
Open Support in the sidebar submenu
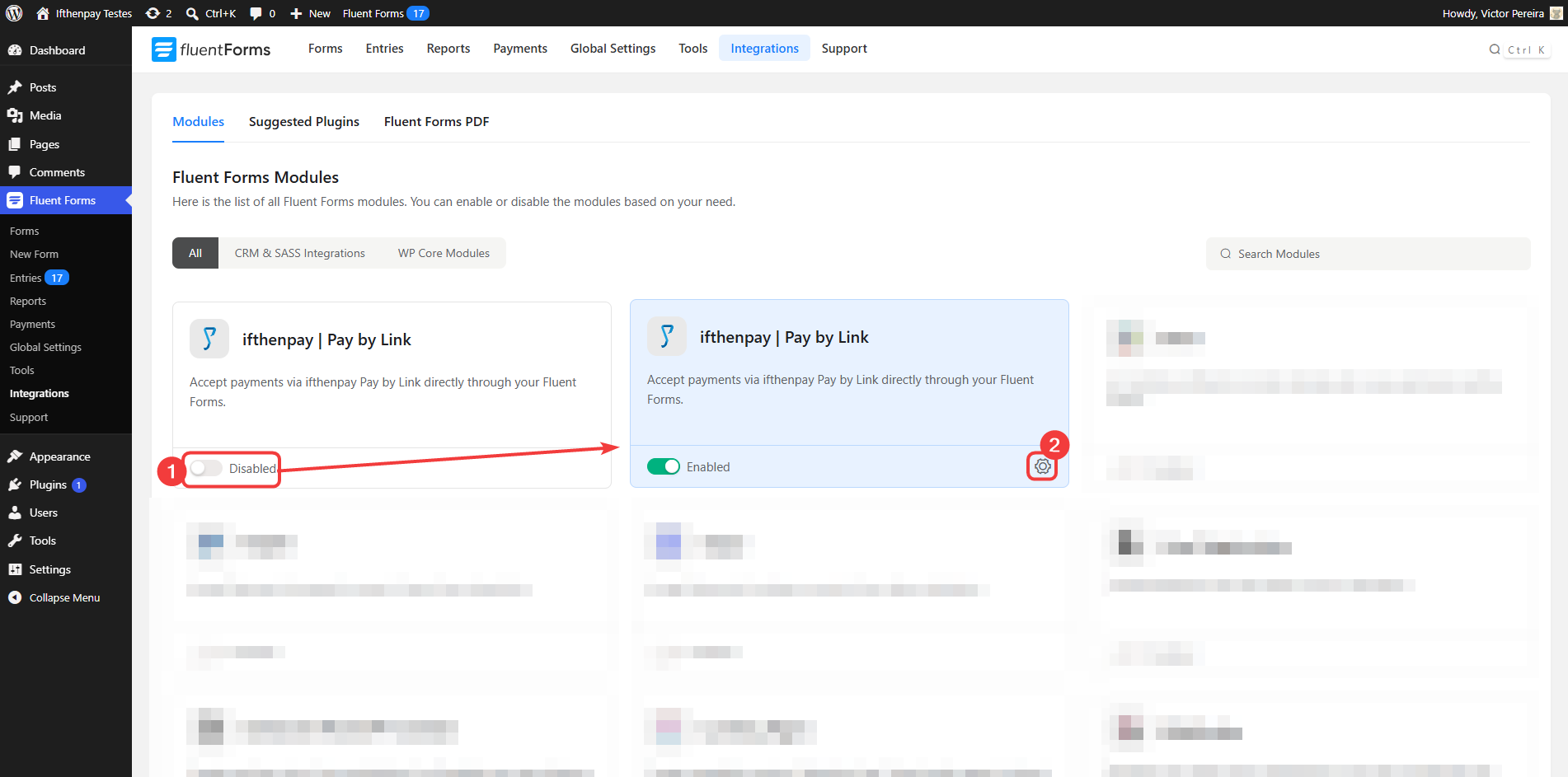(x=29, y=418)
